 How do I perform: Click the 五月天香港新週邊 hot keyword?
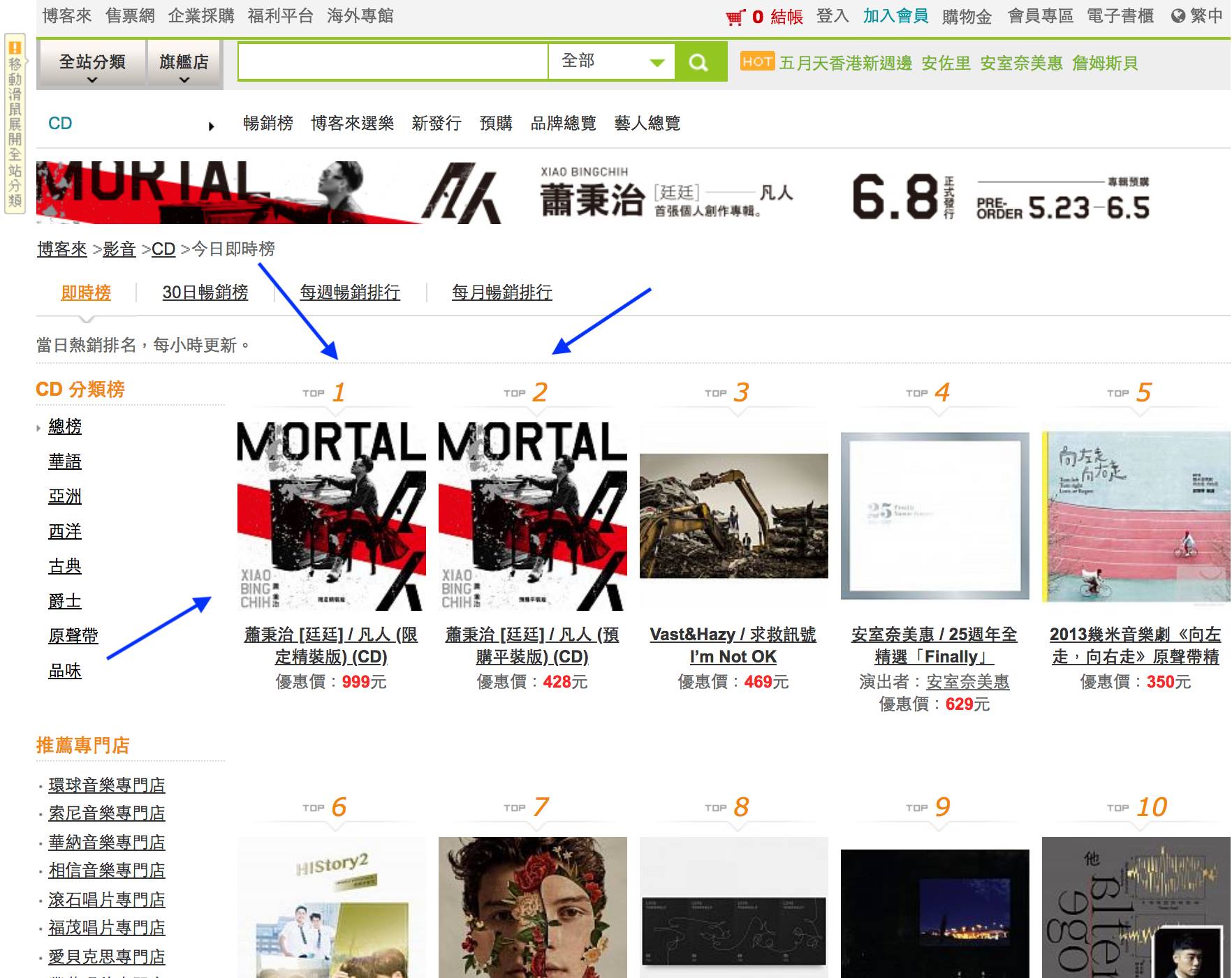(846, 64)
